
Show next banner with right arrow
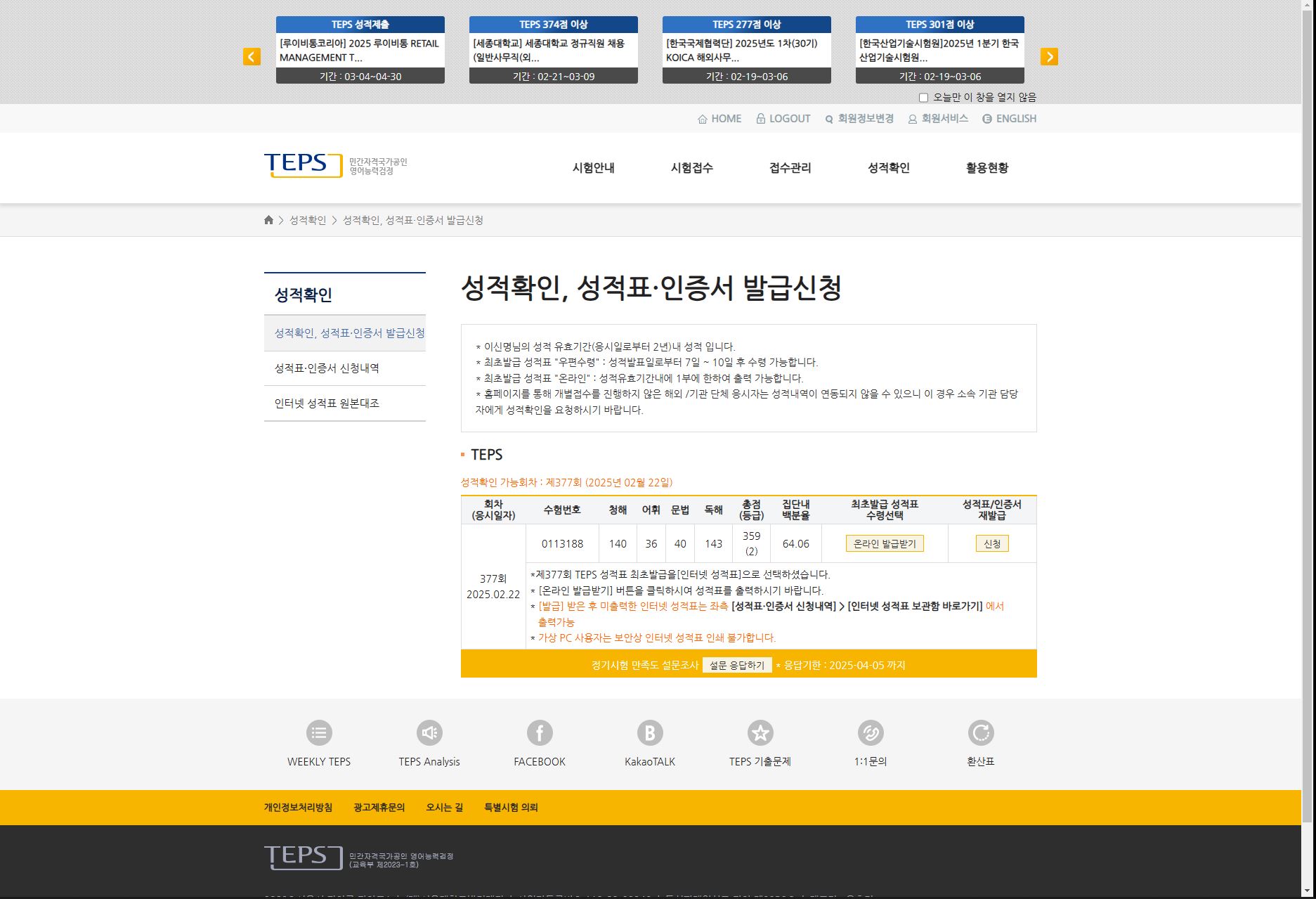(1049, 57)
